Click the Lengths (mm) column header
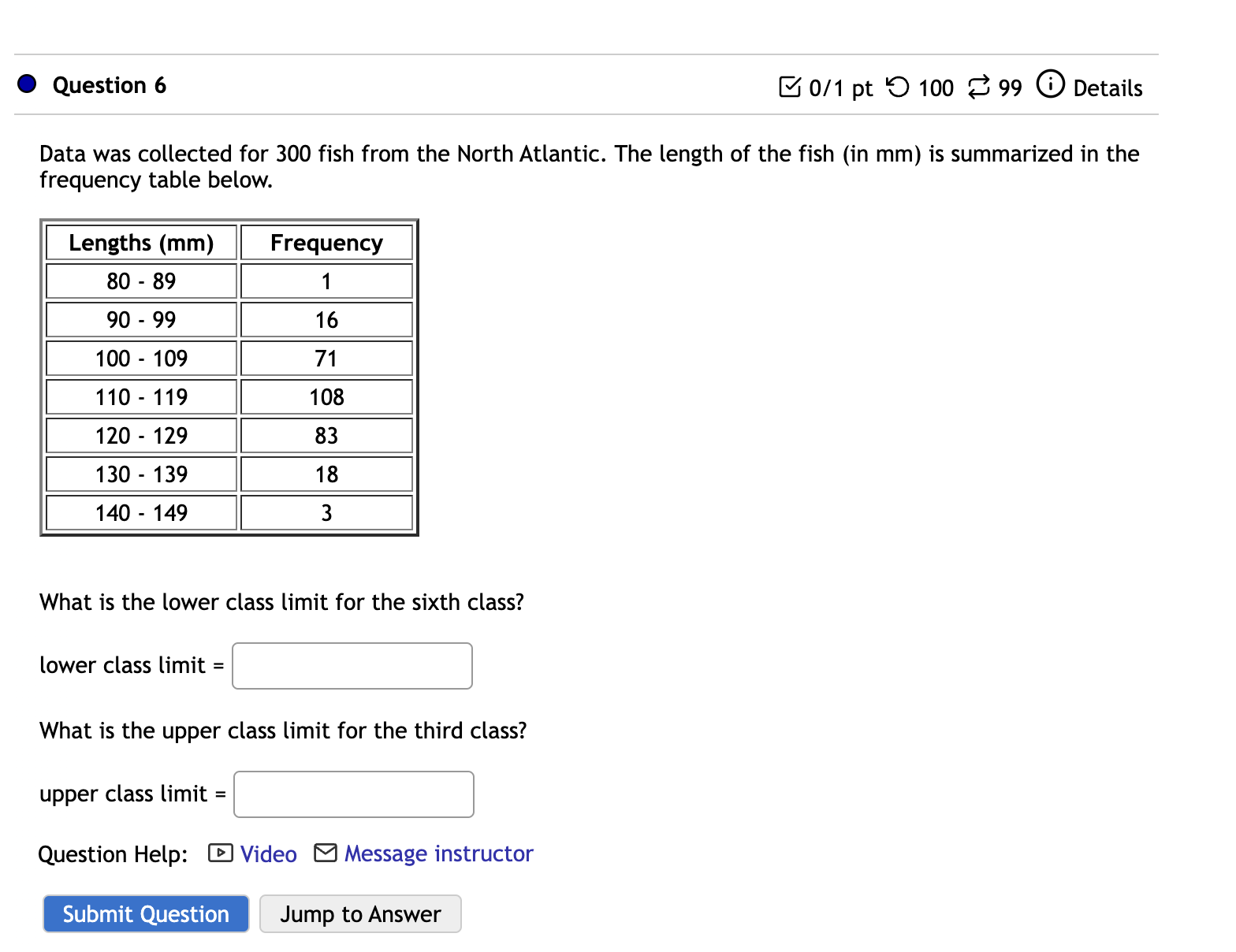 point(140,243)
